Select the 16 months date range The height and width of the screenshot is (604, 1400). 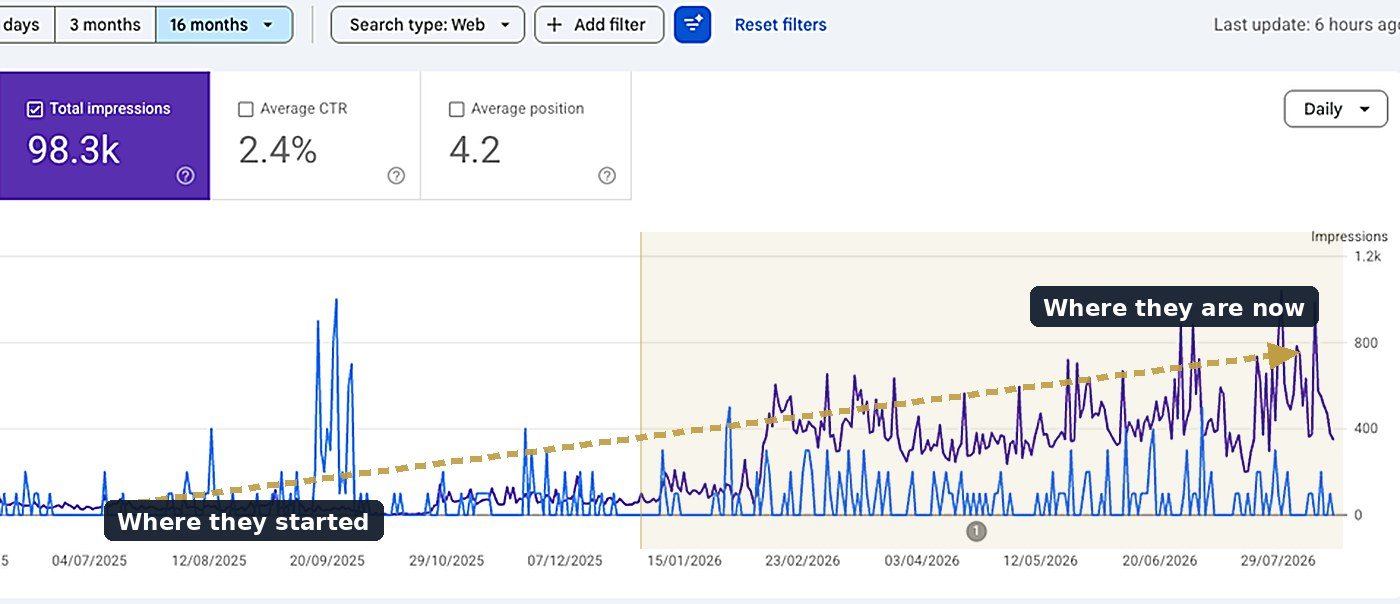[224, 25]
